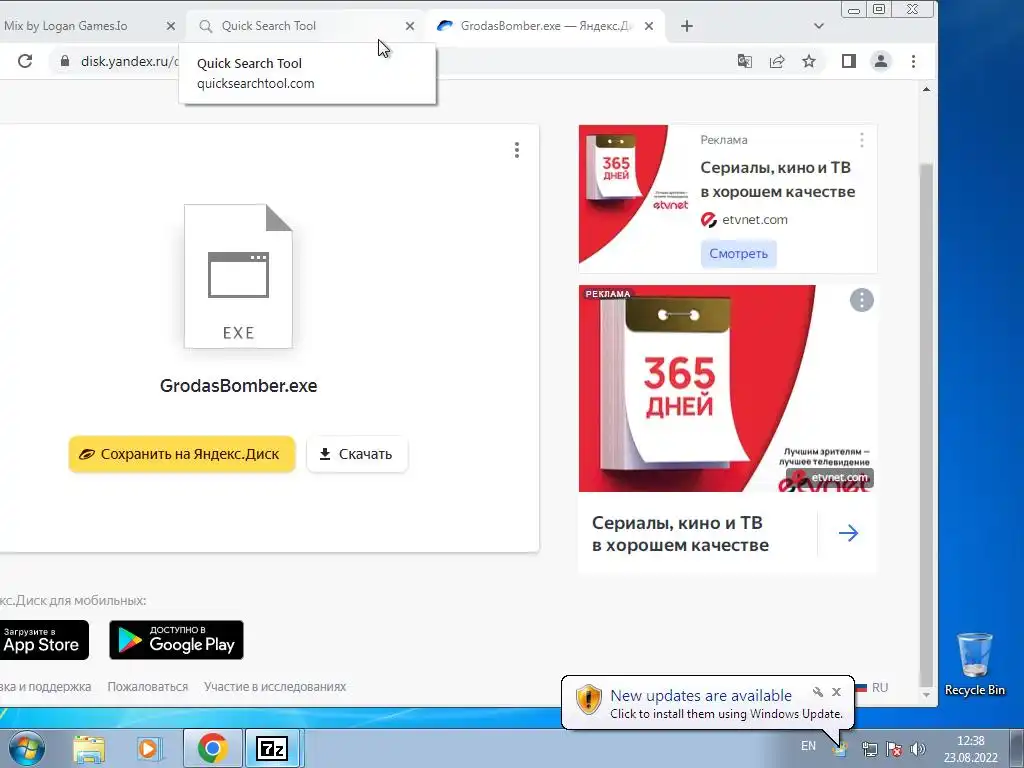Image resolution: width=1024 pixels, height=768 pixels.
Task: Click the address bar URL disk.yandex.ru
Action: tap(128, 61)
